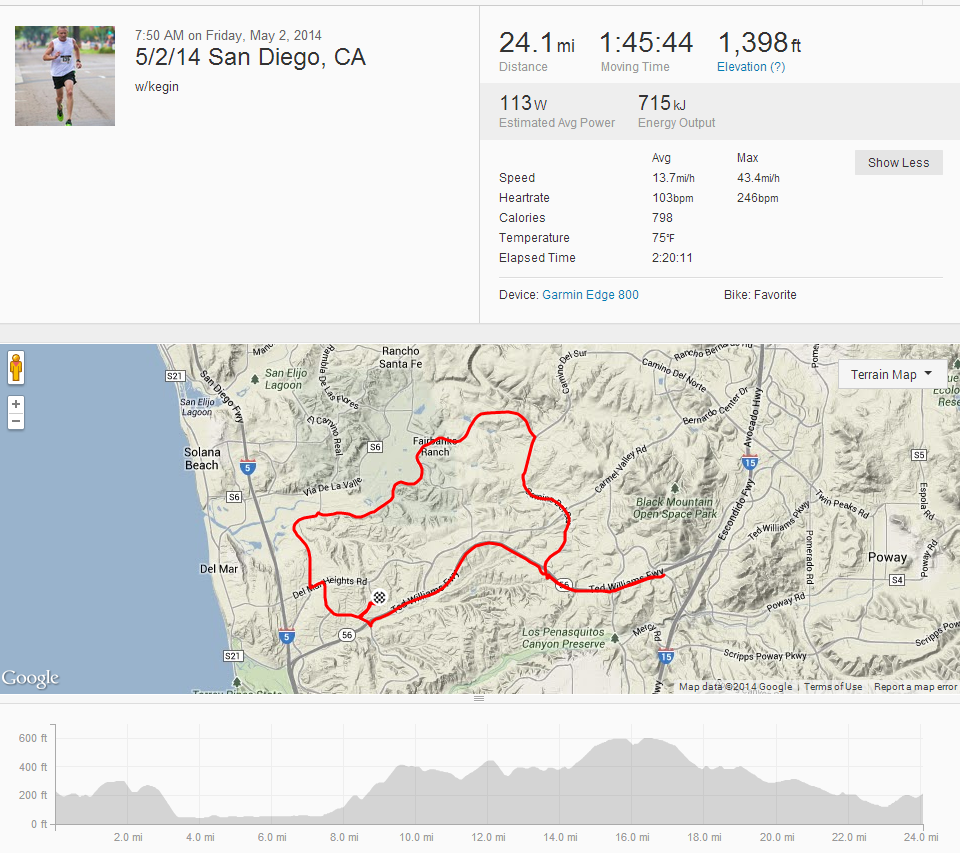960x853 pixels.
Task: Click Report a map error link
Action: point(915,687)
